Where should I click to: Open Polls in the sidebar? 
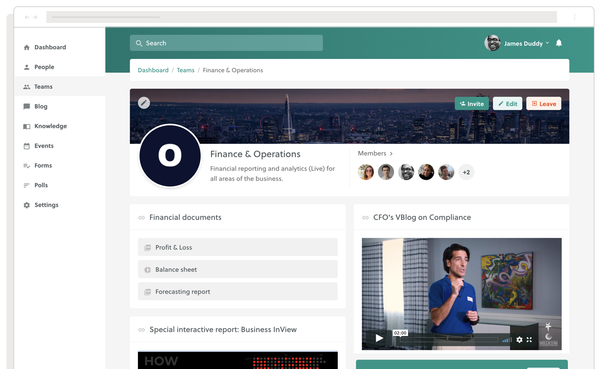[x=60, y=185]
